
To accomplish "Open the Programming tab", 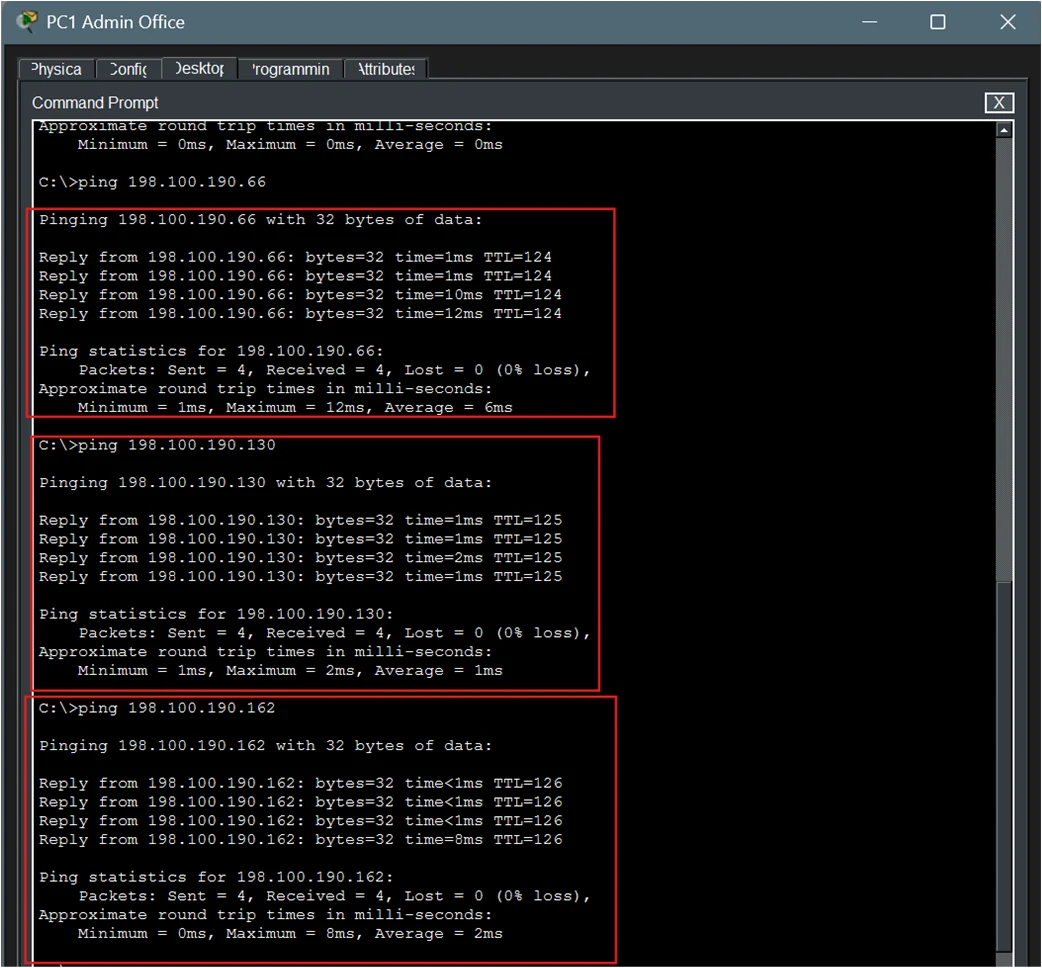I will [x=290, y=69].
